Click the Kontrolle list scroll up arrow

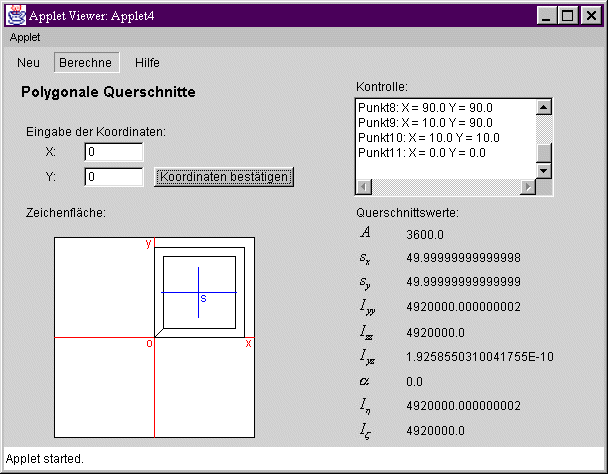544,107
